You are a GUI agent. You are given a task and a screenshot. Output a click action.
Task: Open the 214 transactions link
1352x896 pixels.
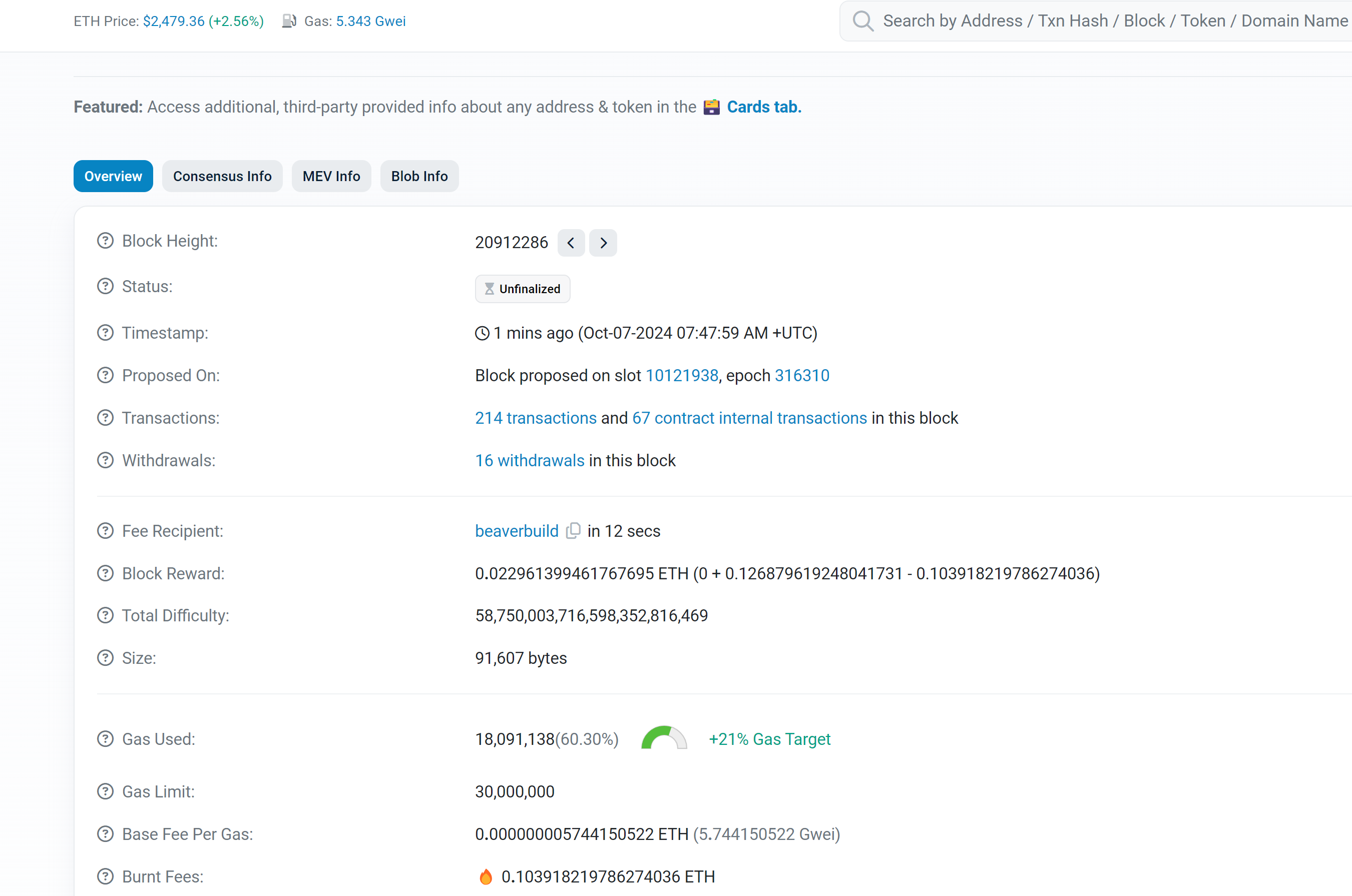click(x=536, y=418)
